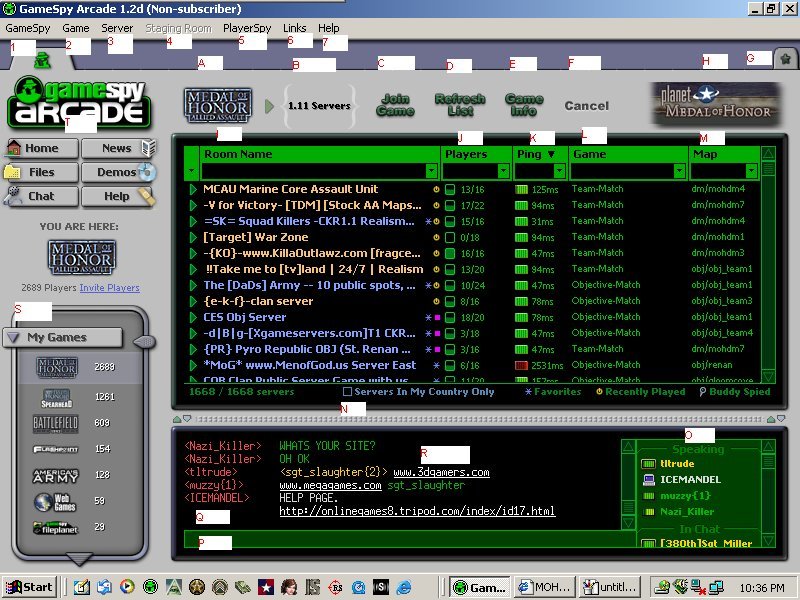Click the Map column header
This screenshot has width=800, height=600.
[x=724, y=154]
